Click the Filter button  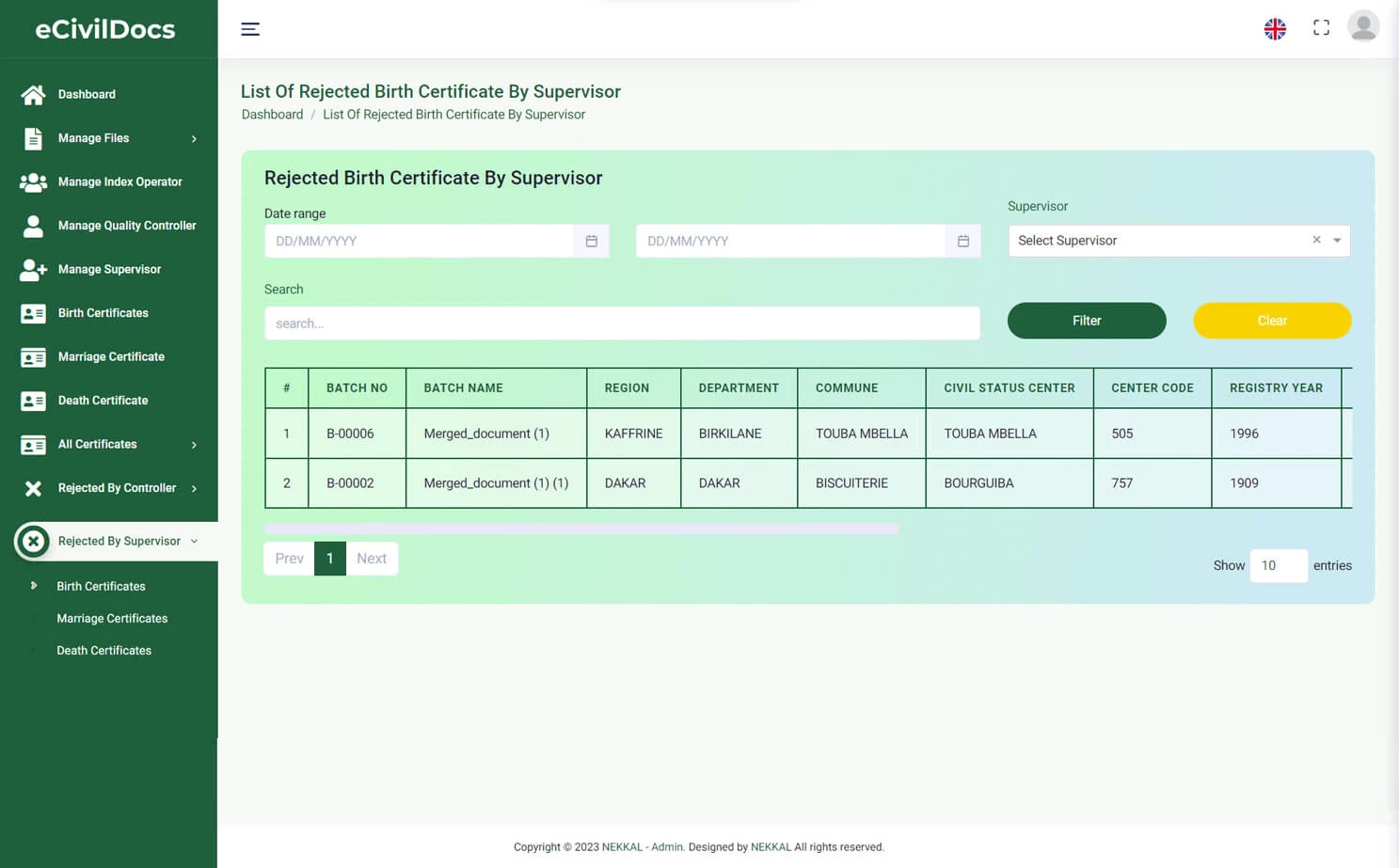[x=1086, y=320]
